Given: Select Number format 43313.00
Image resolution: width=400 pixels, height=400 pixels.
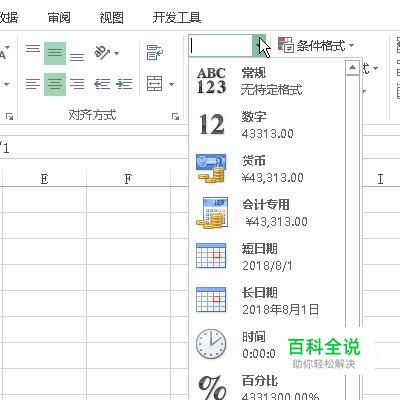Looking at the screenshot, I should point(267,125).
